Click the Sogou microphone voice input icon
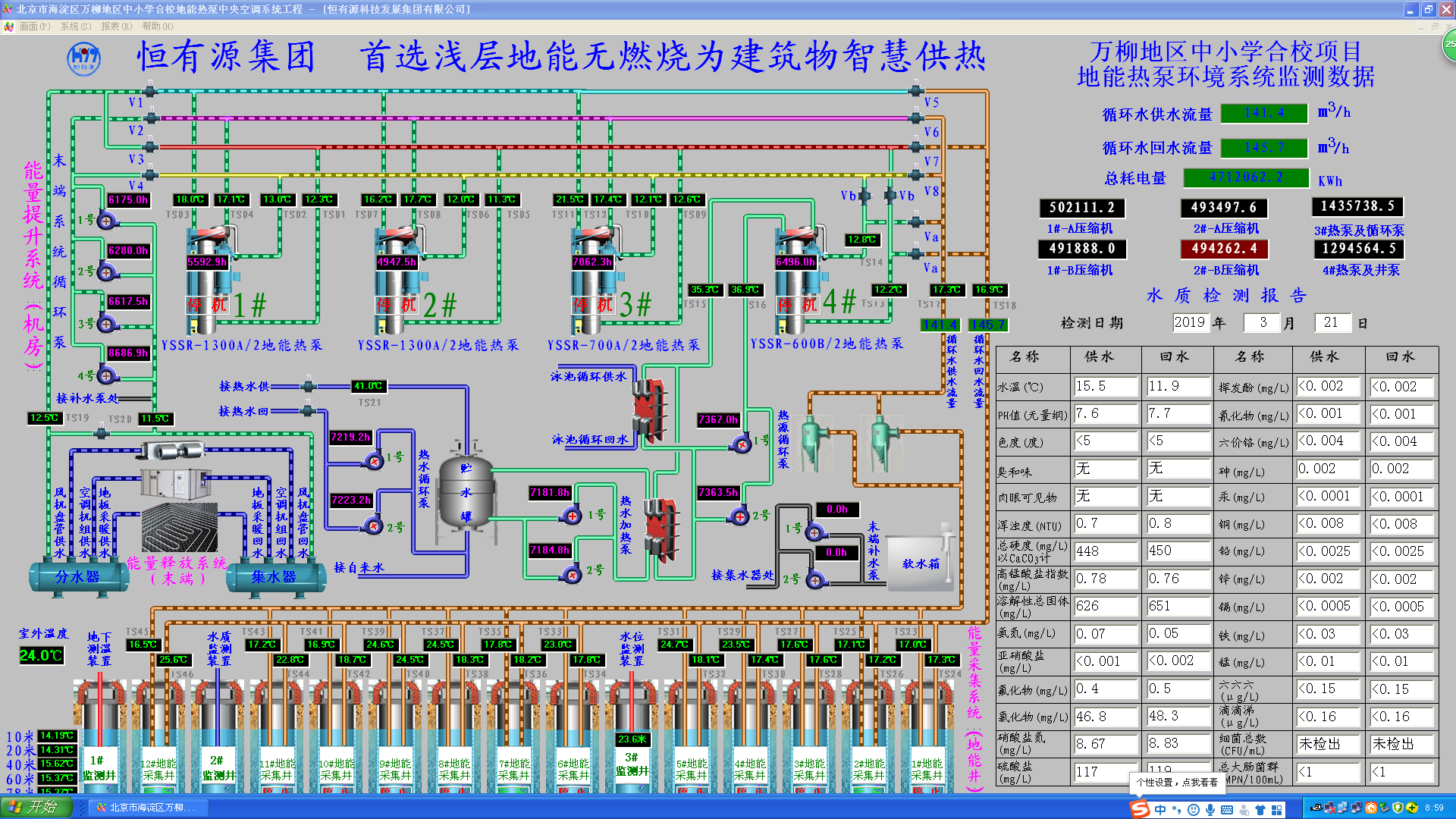1456x819 pixels. 1210,810
